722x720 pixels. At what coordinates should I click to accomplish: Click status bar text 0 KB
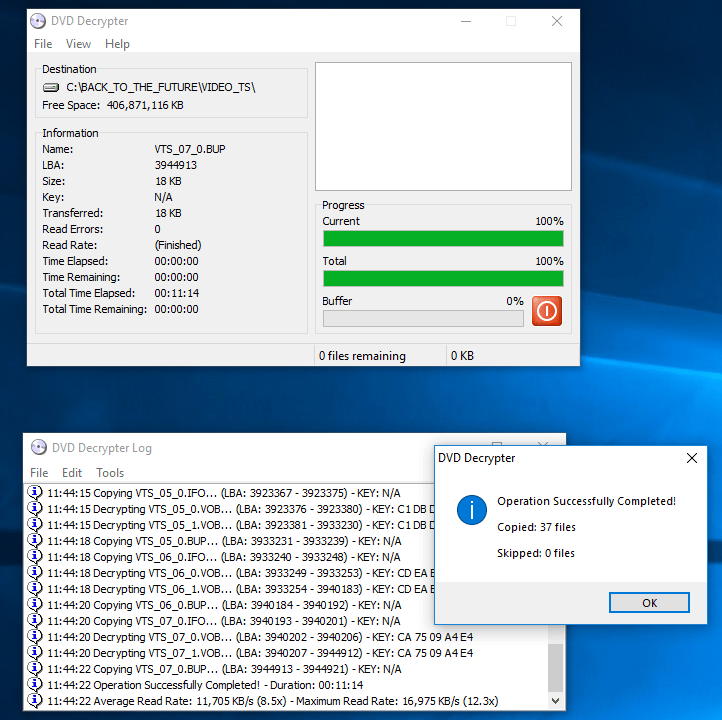(x=462, y=356)
